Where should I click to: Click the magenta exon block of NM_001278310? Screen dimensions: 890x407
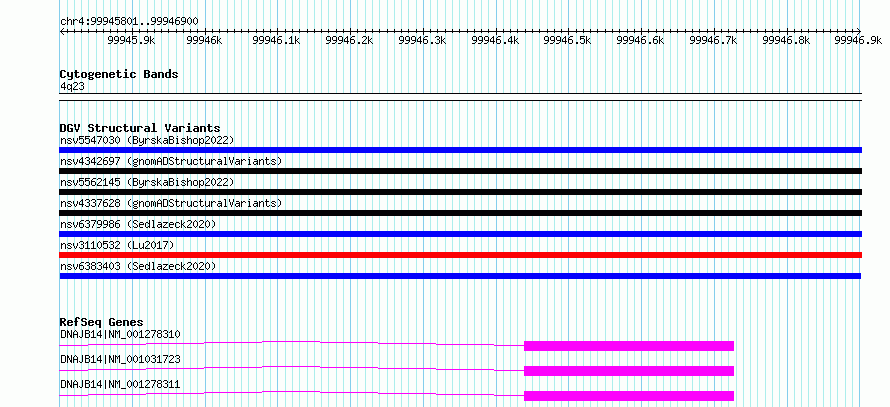(x=629, y=346)
